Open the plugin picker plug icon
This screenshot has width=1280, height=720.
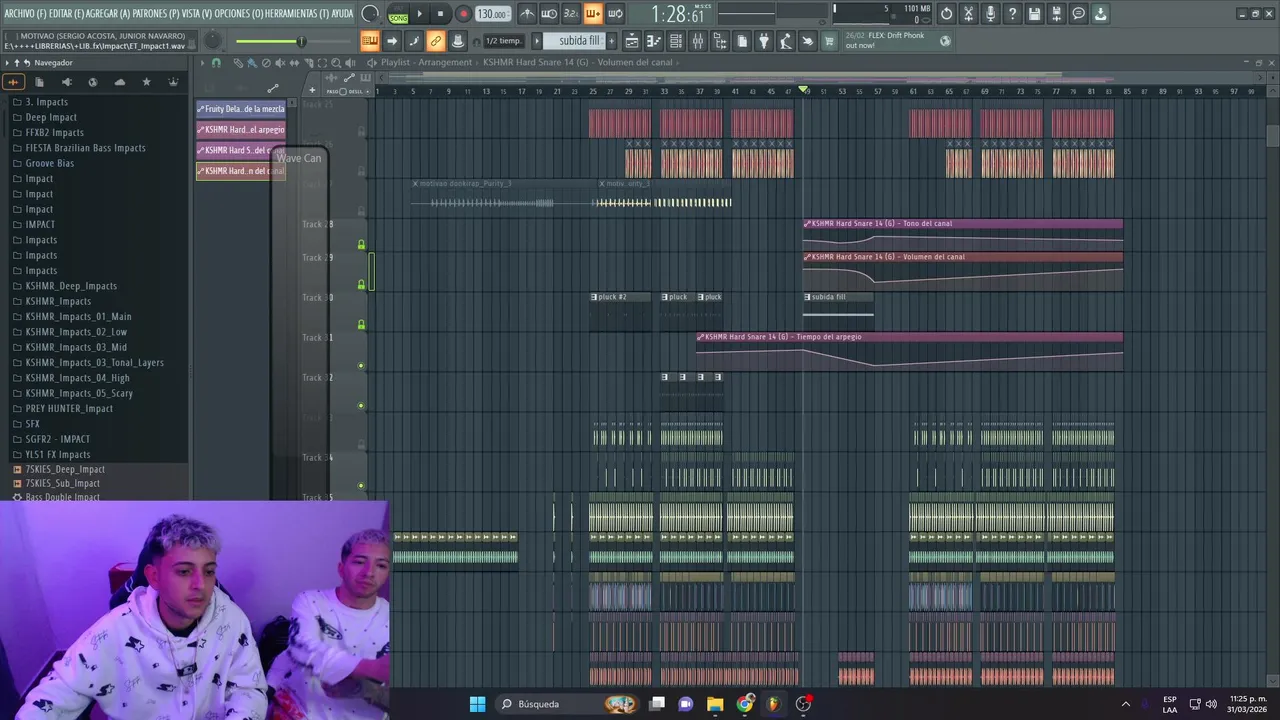coord(764,41)
